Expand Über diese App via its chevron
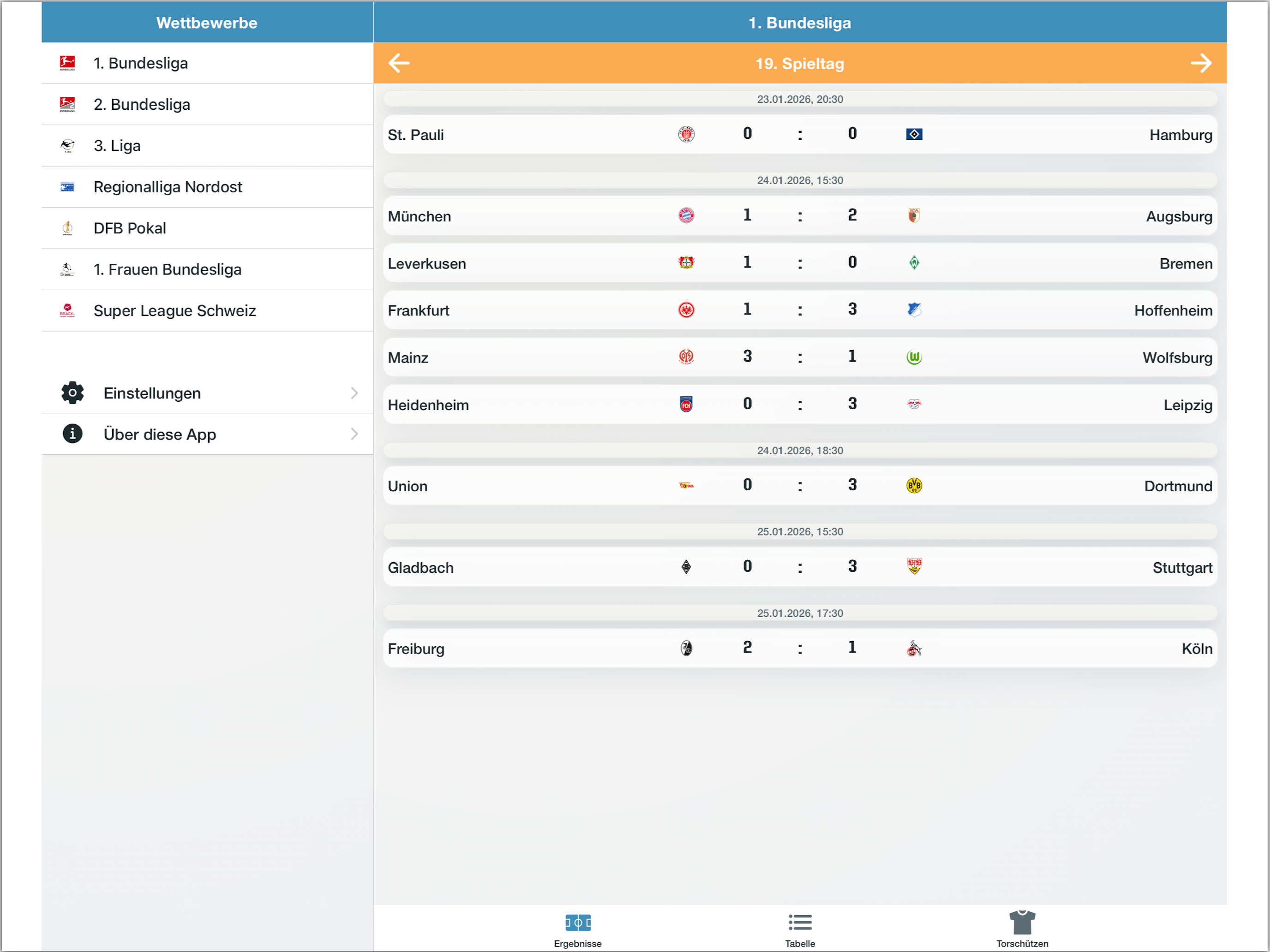 tap(354, 434)
